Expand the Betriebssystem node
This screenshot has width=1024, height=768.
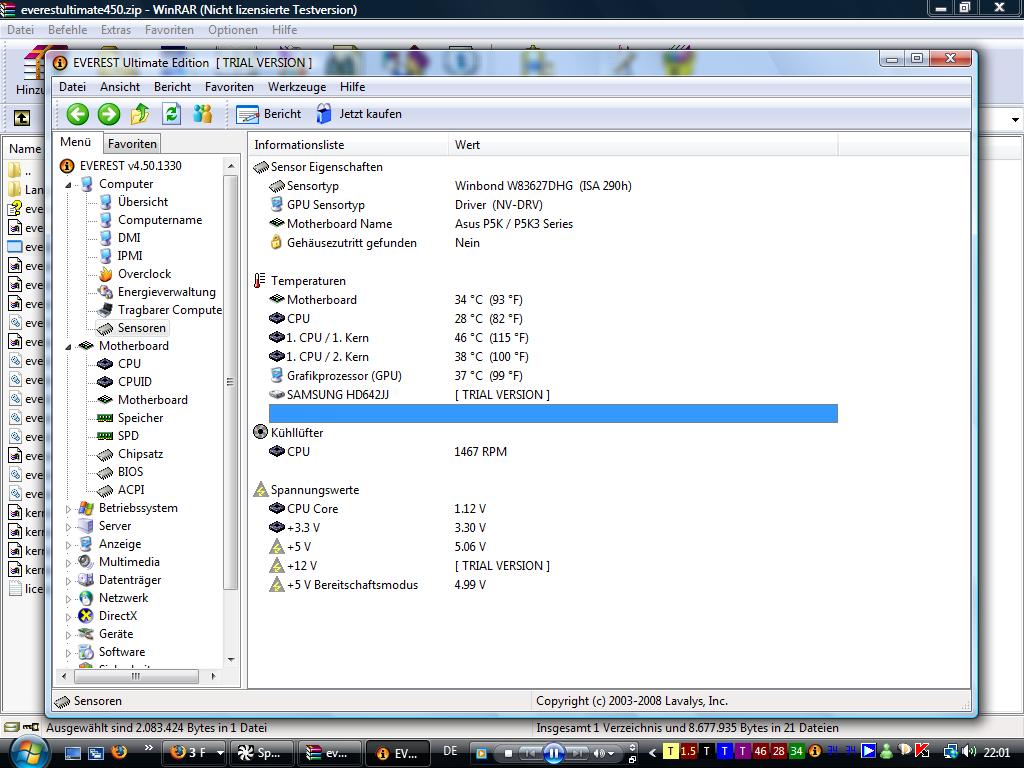click(69, 509)
